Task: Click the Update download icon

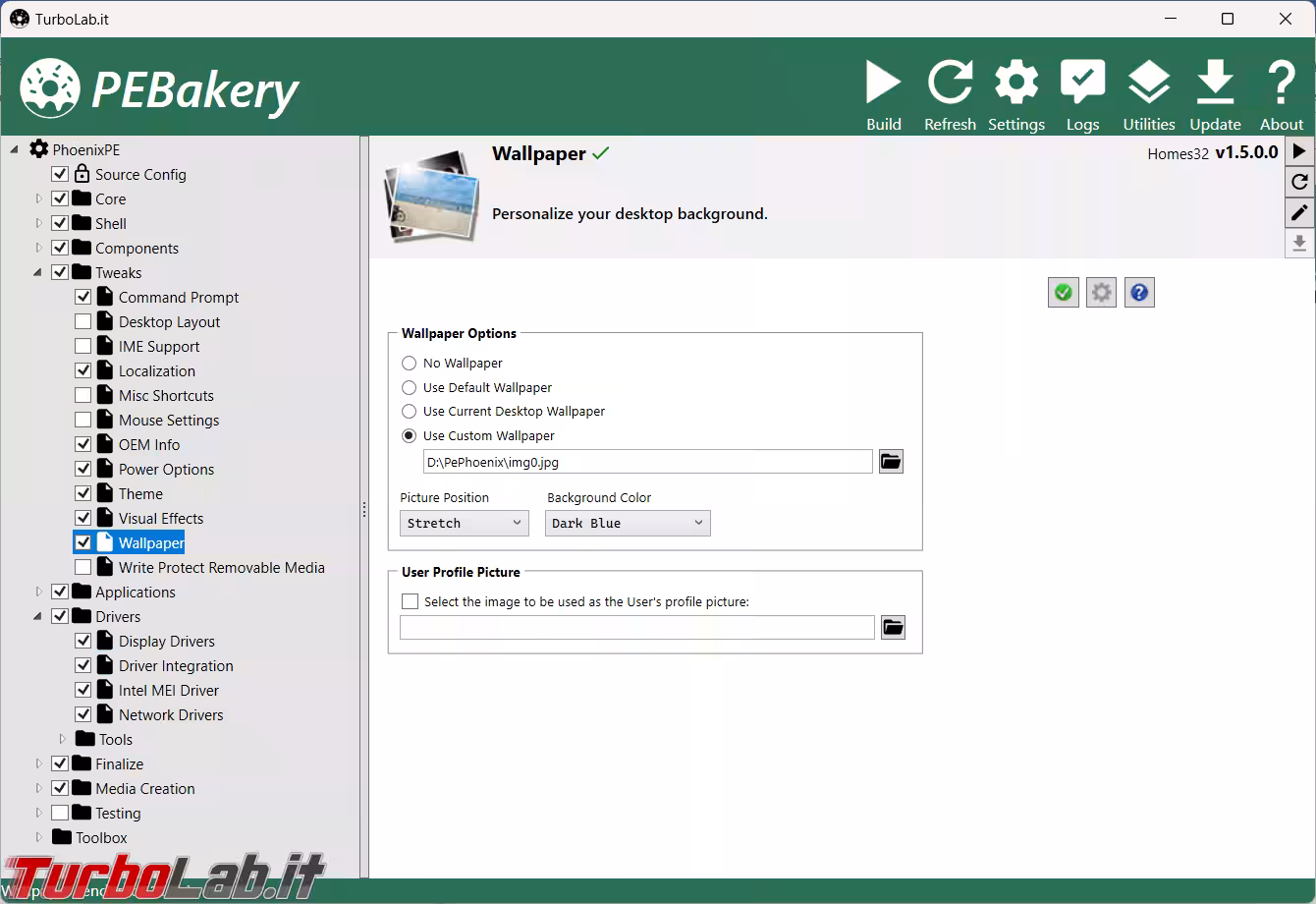Action: point(1215,94)
